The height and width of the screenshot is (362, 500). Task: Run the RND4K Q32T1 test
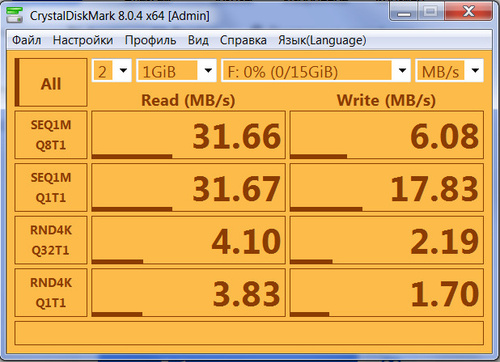click(x=51, y=240)
